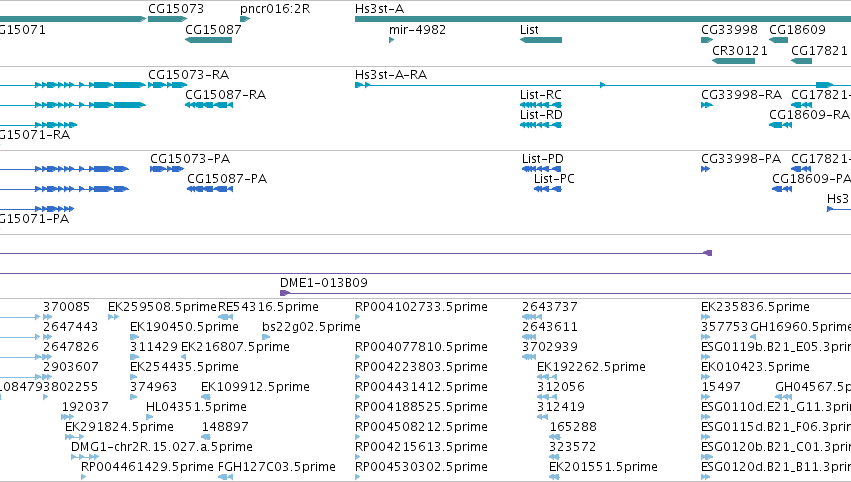Click the CG15073-PA protein feature
This screenshot has height=482, width=851.
tap(167, 169)
